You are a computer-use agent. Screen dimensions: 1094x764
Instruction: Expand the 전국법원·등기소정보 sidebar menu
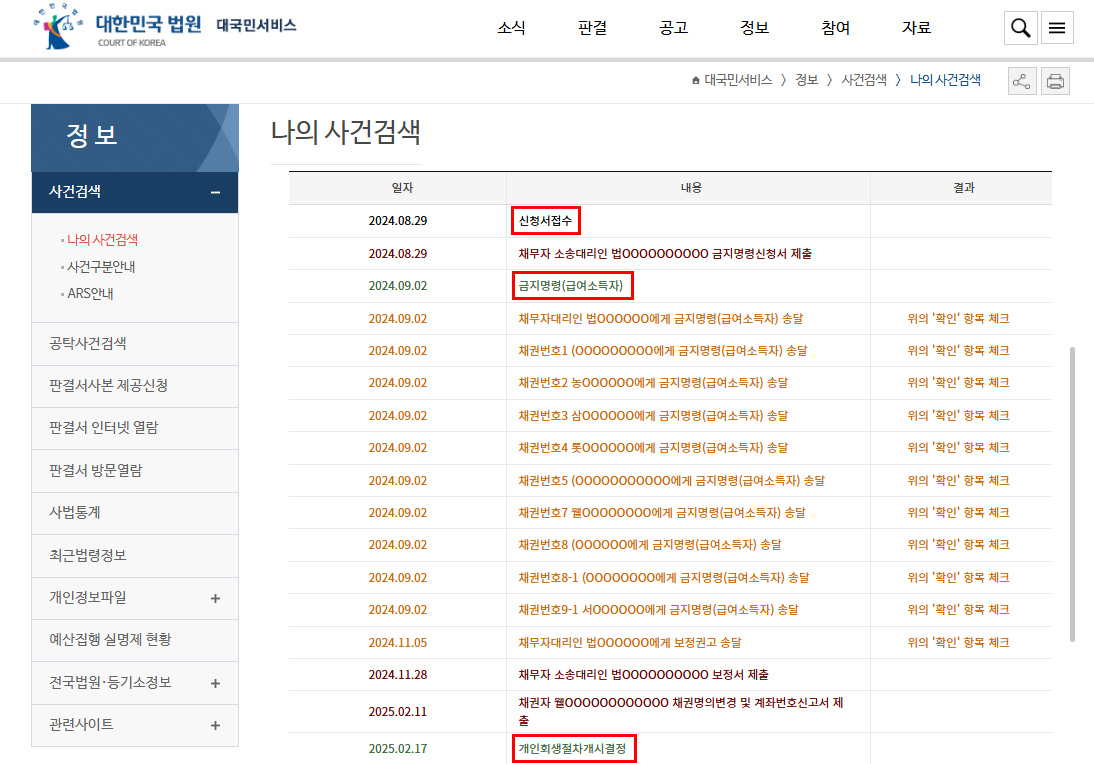[215, 683]
